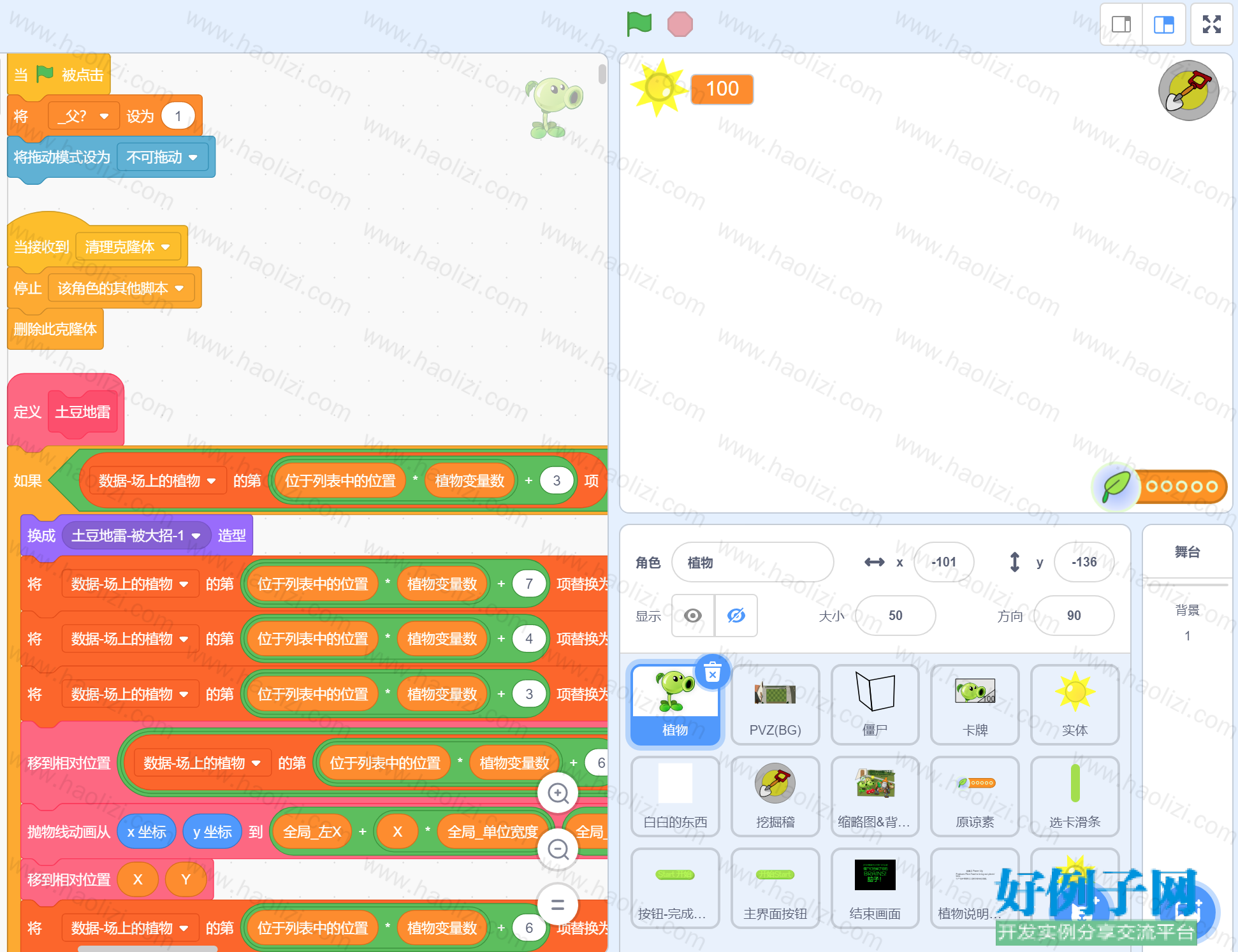Select the 缩略图&背… sprite
The image size is (1238, 952).
point(875,797)
